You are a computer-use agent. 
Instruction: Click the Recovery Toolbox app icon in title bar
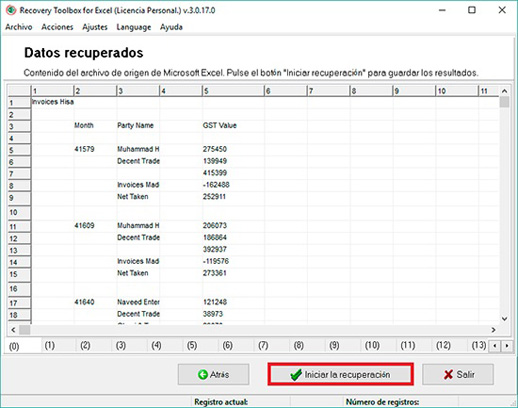tap(11, 10)
